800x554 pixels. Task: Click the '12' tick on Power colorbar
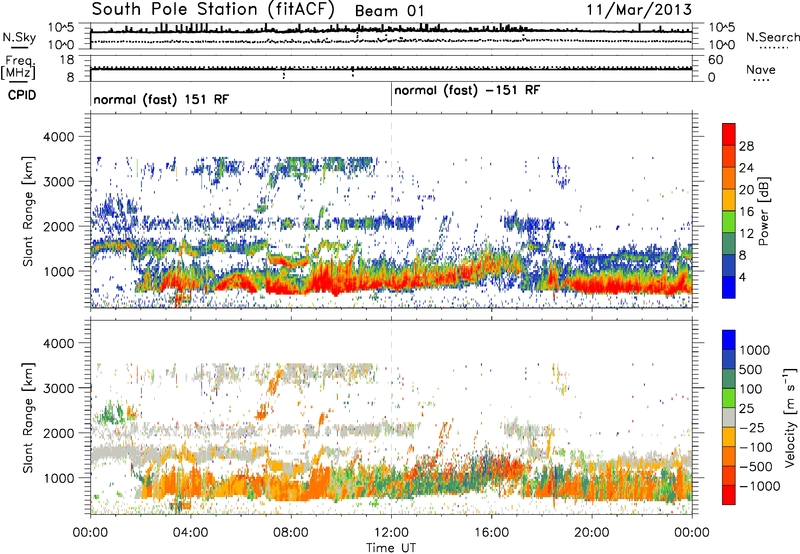click(746, 234)
